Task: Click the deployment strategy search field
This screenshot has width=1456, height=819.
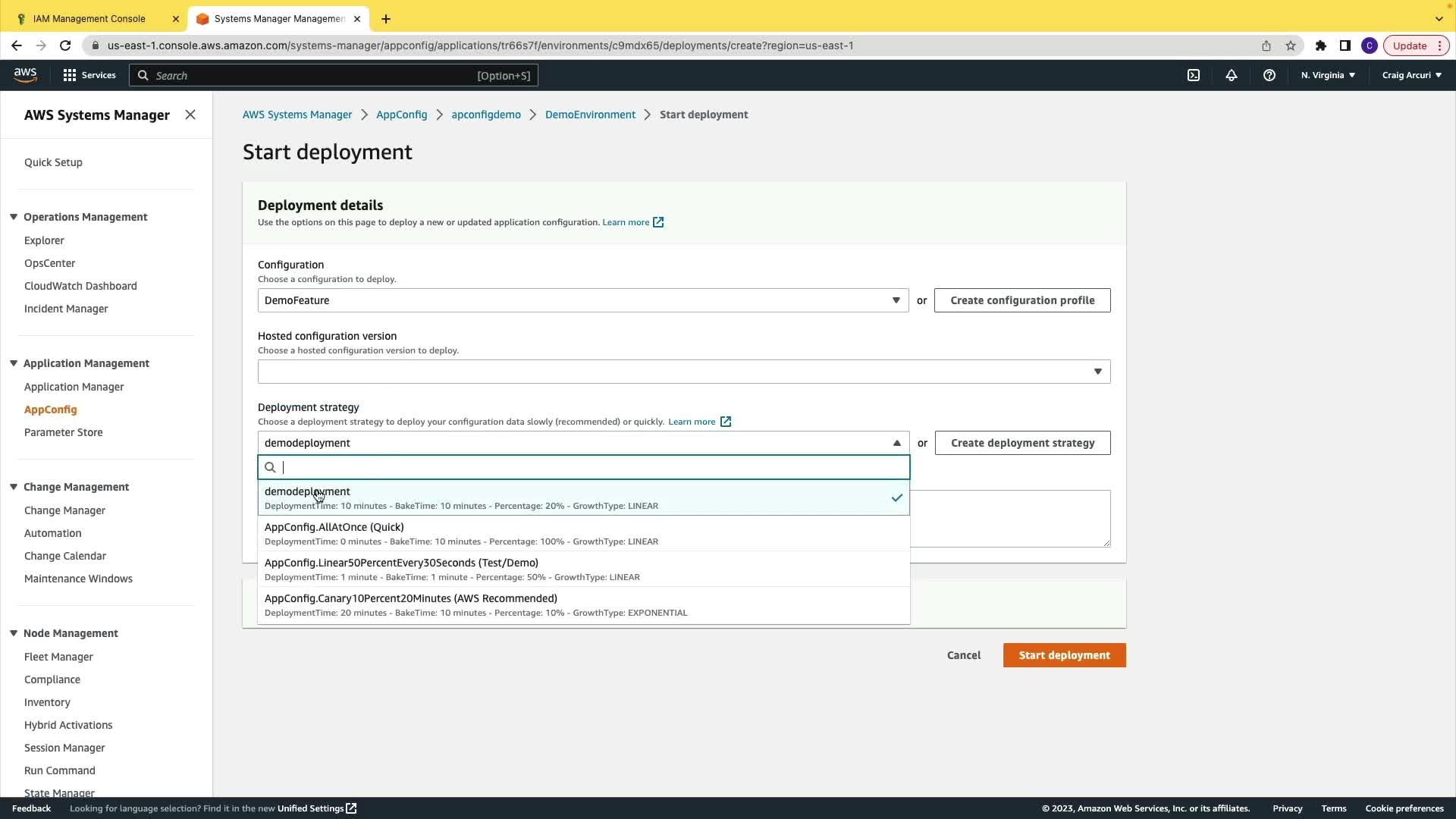Action: (591, 467)
